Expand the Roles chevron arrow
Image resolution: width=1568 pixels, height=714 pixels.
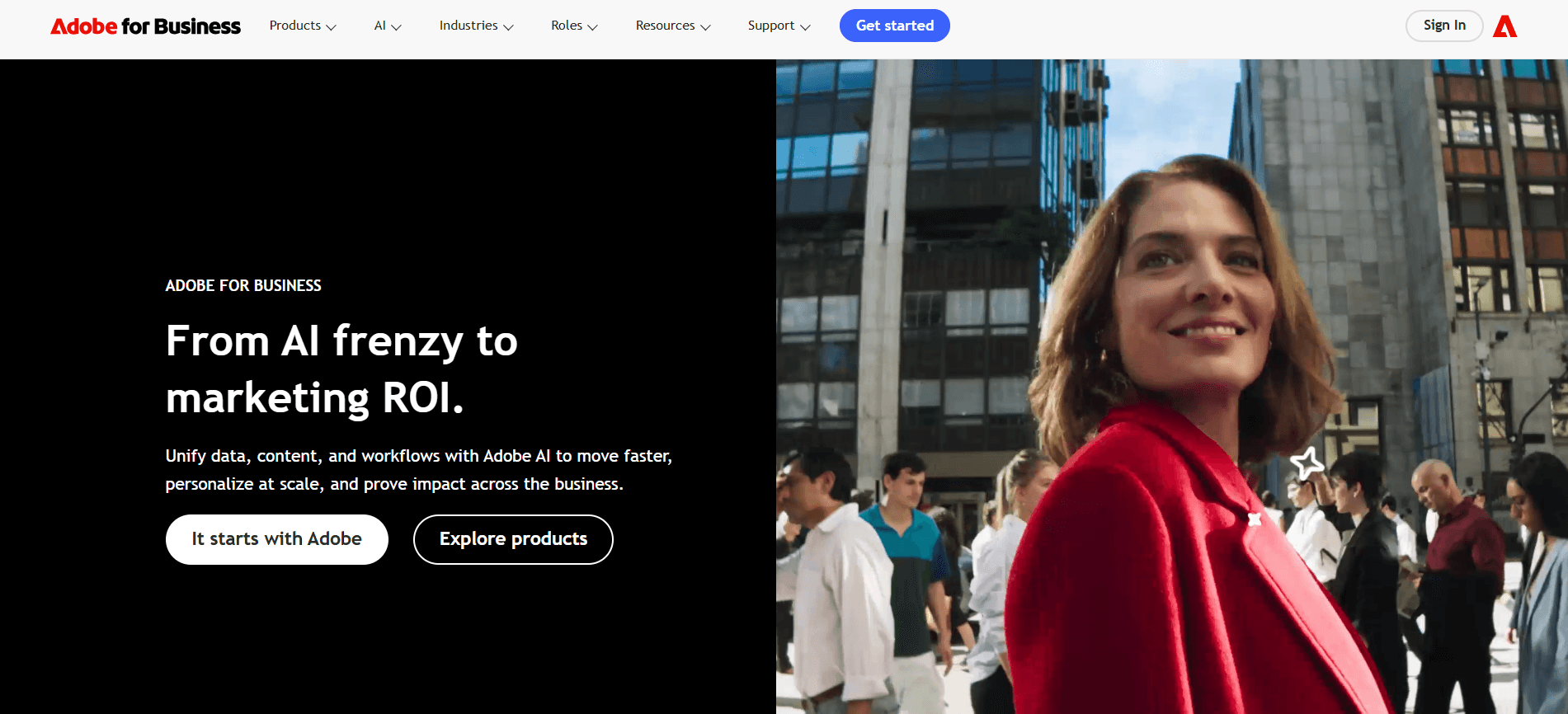click(x=592, y=27)
